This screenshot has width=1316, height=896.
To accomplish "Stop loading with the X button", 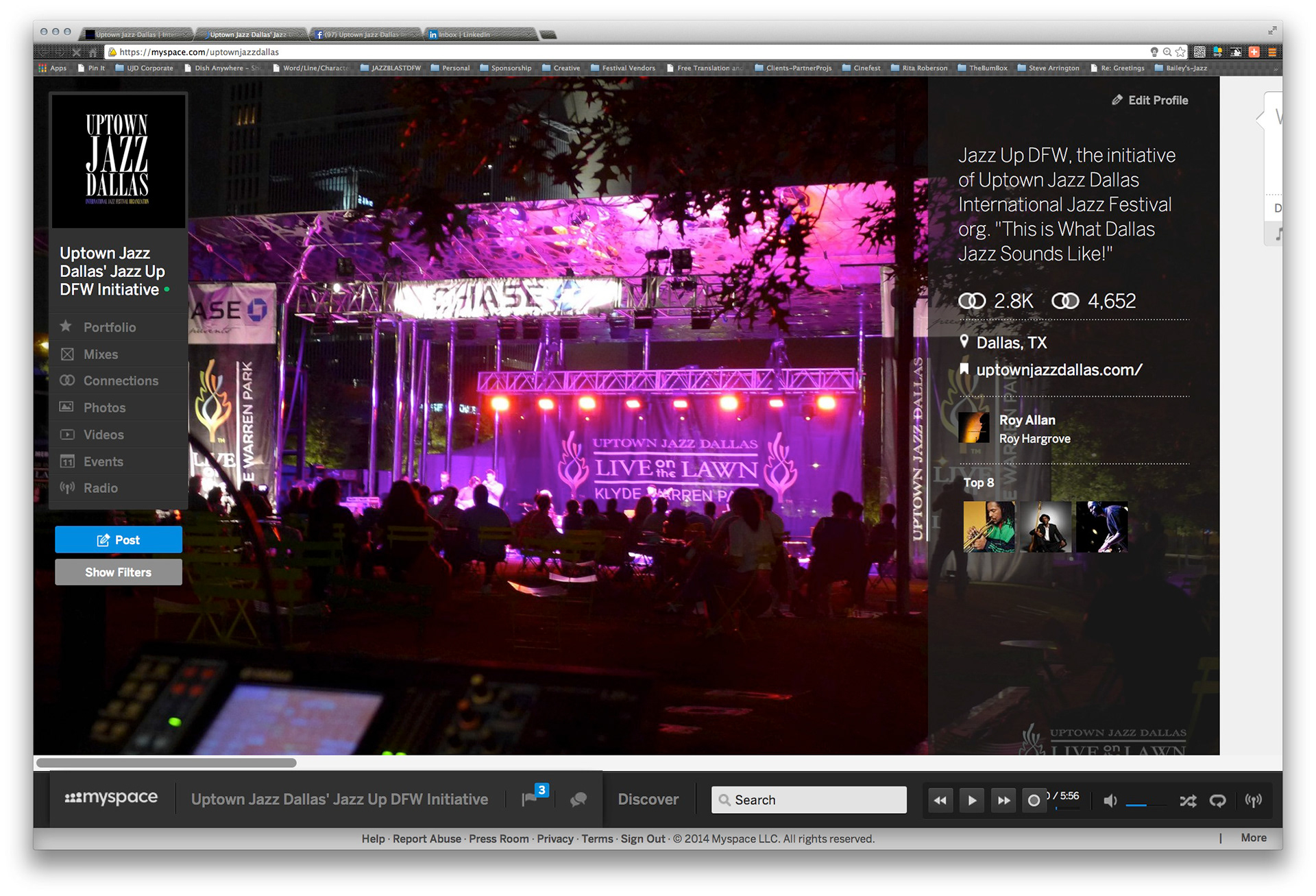I will click(x=76, y=52).
